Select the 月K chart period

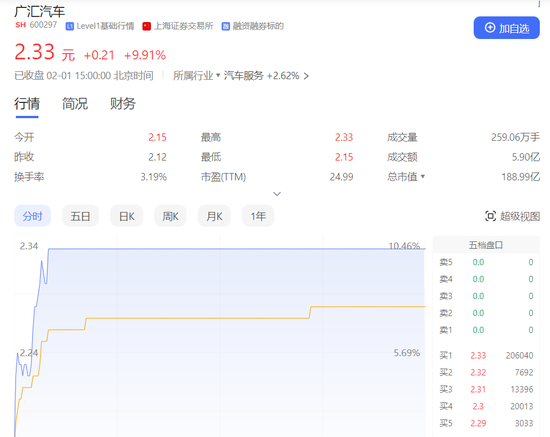tap(214, 216)
